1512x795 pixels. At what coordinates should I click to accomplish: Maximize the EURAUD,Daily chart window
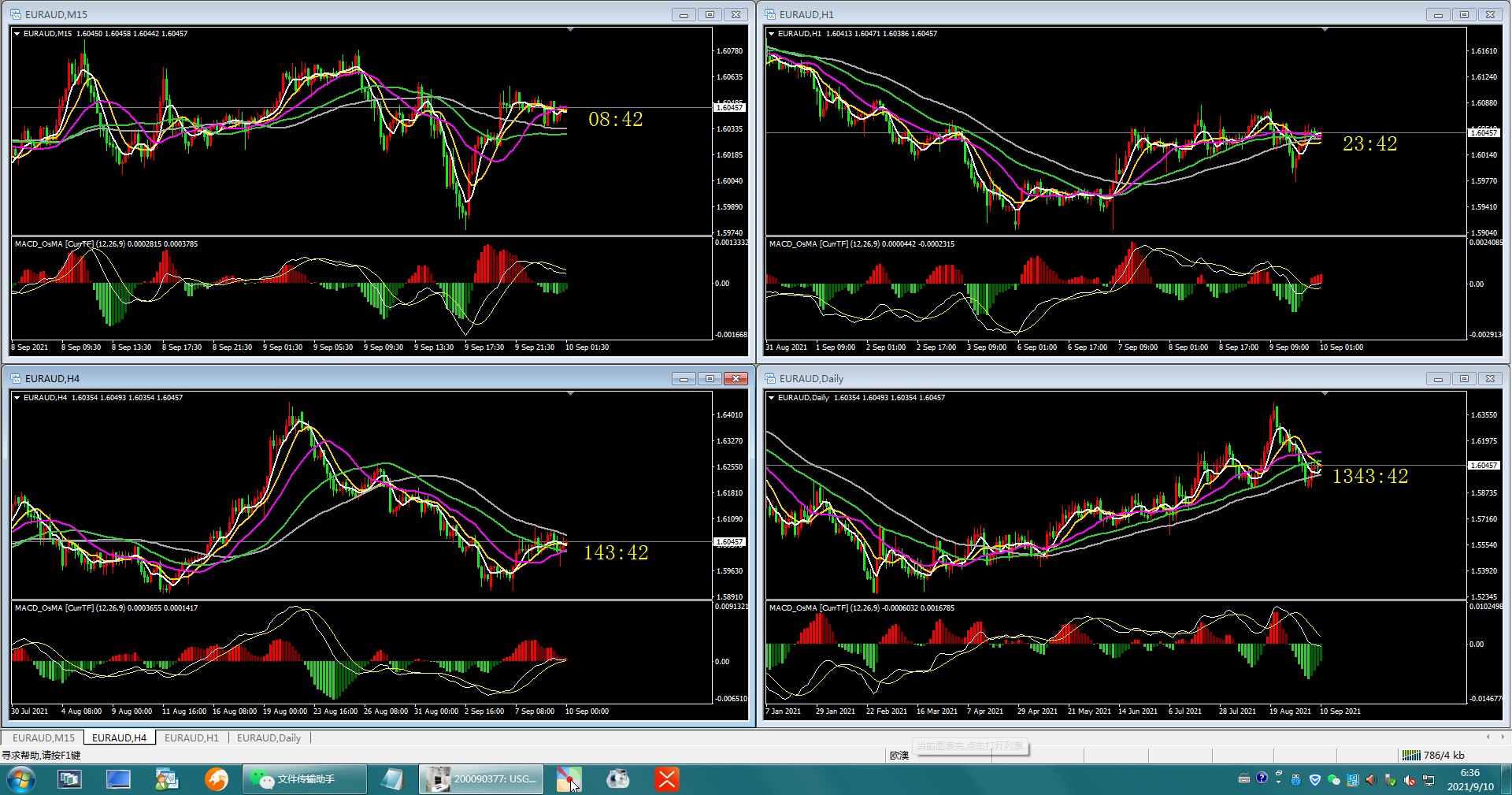click(1464, 378)
